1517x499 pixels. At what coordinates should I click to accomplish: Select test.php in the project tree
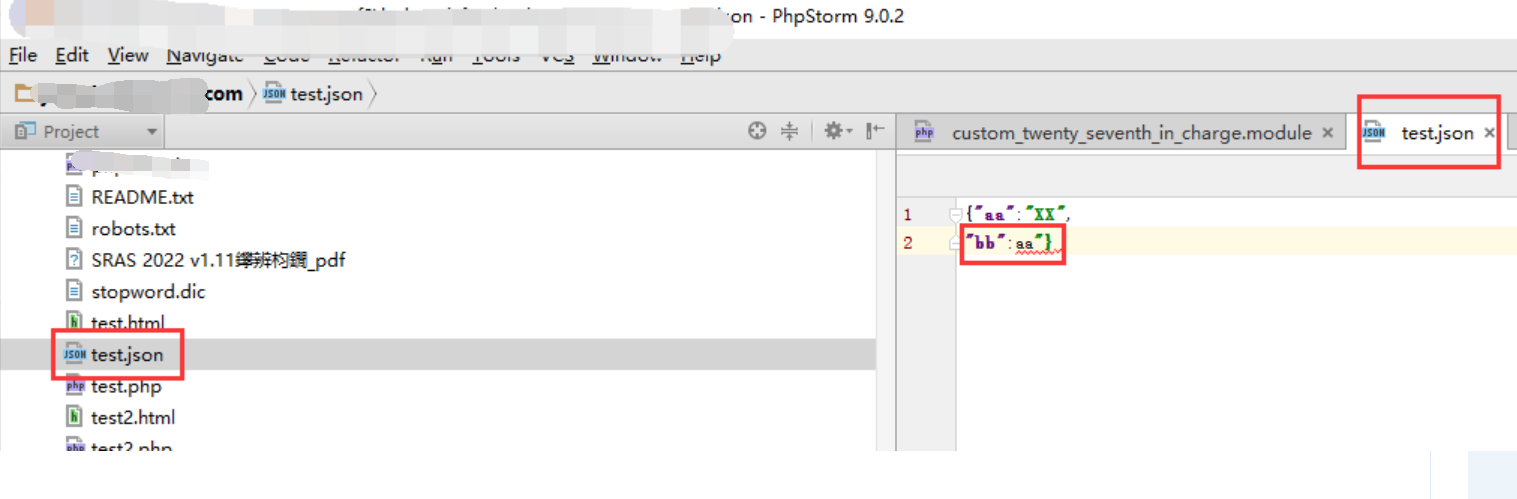[126, 386]
